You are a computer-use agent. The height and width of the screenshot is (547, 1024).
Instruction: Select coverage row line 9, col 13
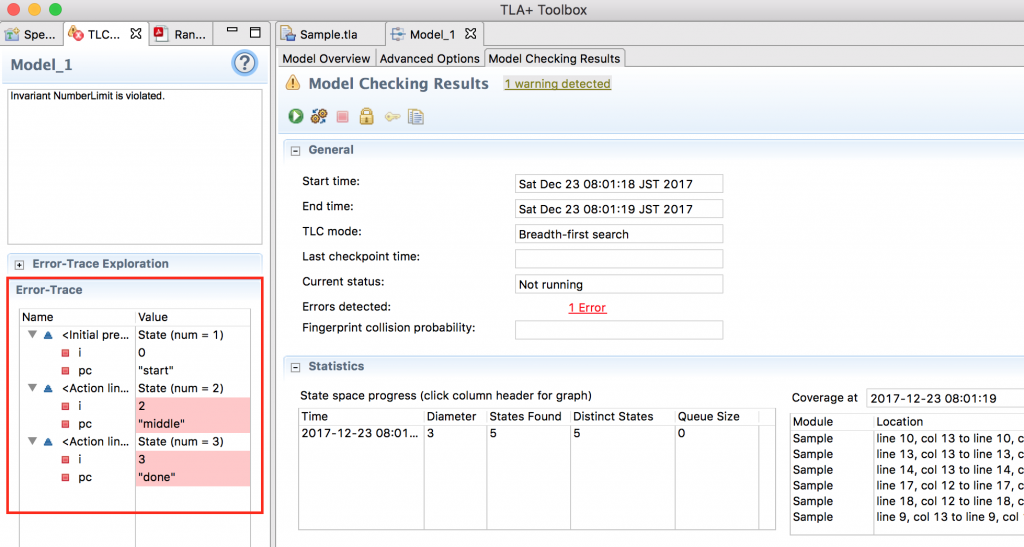pos(907,517)
